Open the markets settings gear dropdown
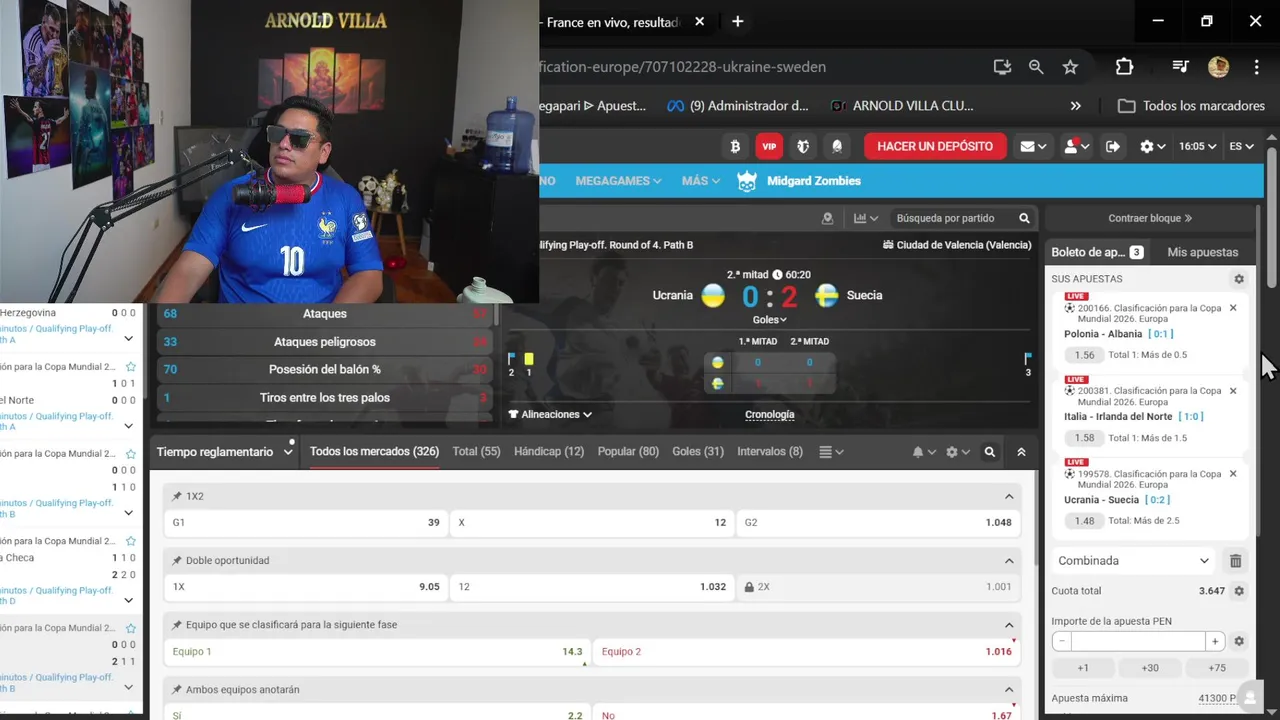 (957, 452)
